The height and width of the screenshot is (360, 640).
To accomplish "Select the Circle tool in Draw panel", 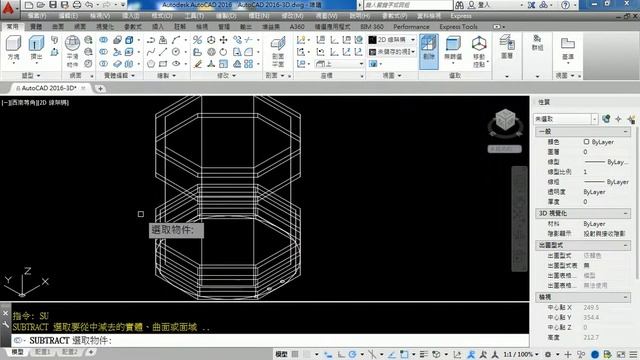I will [176, 52].
